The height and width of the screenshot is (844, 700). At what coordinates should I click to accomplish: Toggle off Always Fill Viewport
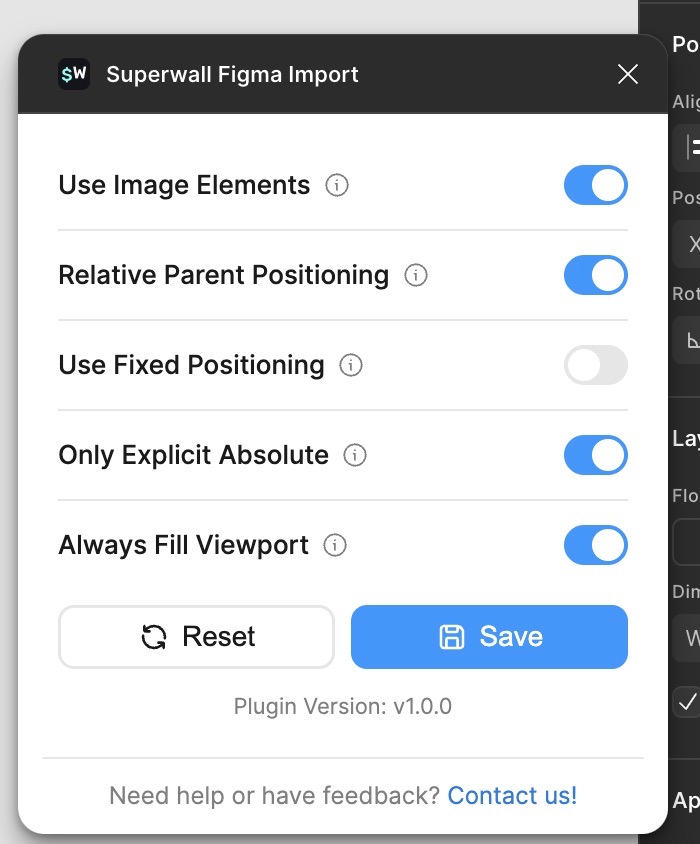[x=595, y=545]
